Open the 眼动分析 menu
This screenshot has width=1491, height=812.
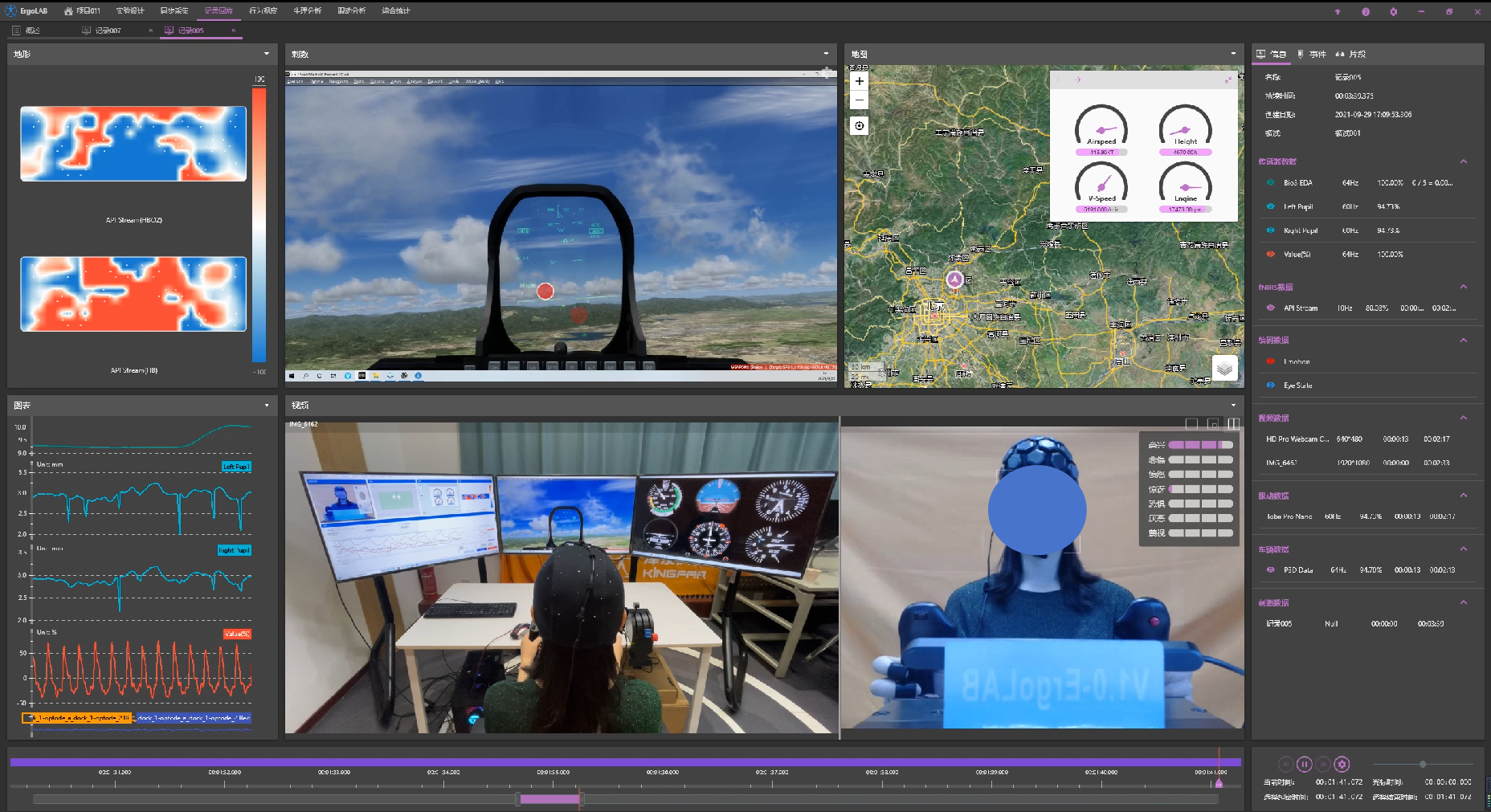(x=351, y=10)
